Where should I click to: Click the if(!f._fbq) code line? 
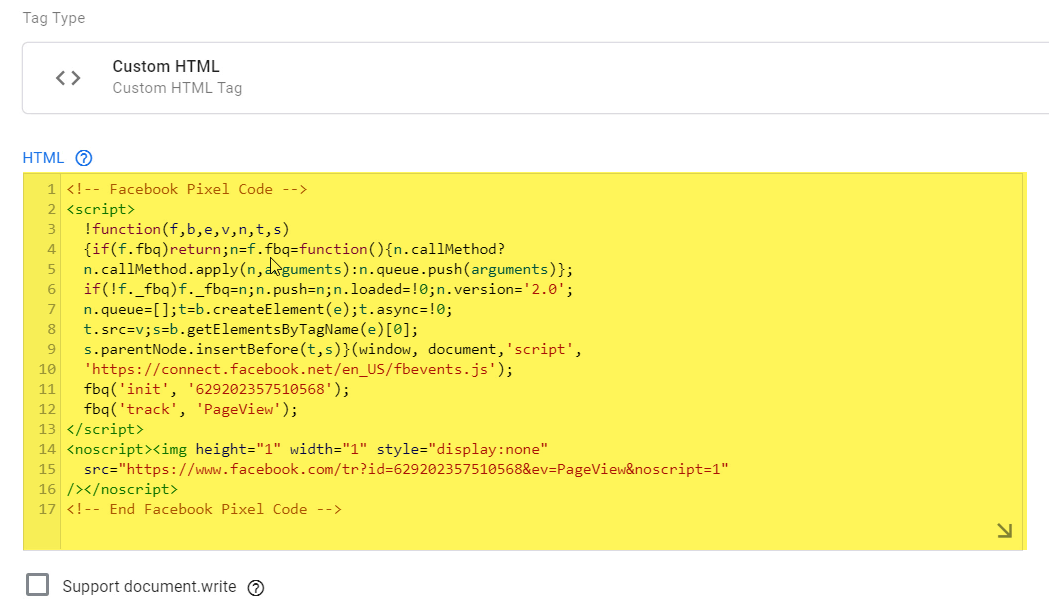[328, 290]
